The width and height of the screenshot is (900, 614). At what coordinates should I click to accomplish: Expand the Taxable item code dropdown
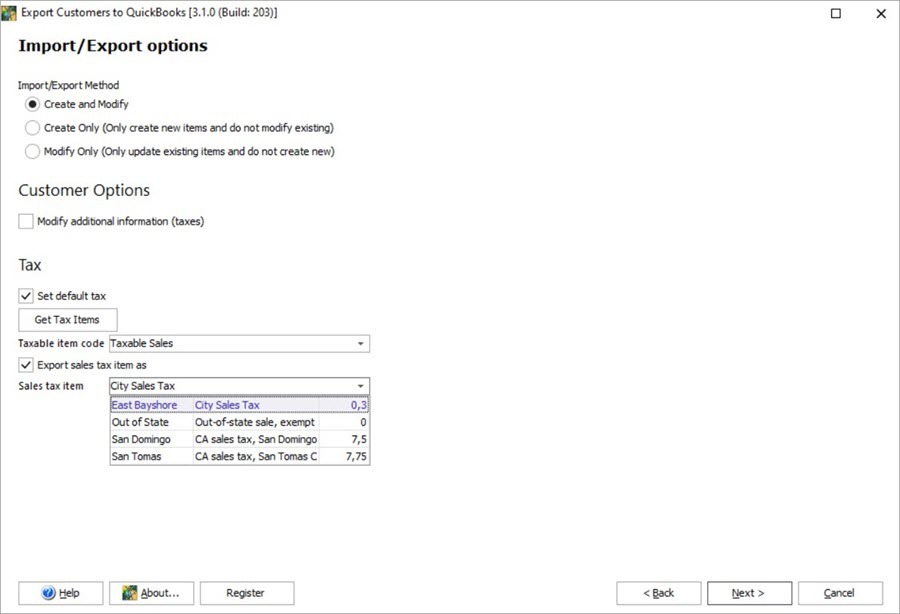[x=360, y=344]
